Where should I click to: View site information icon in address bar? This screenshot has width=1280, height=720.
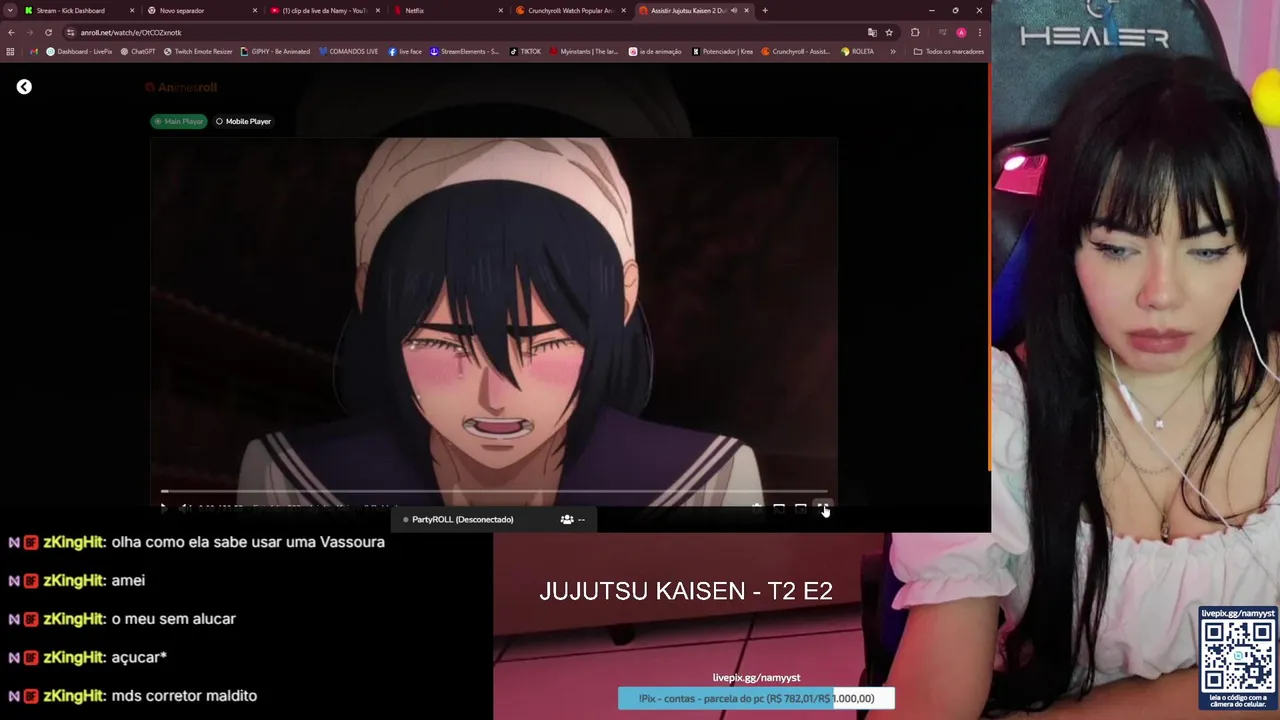click(x=70, y=32)
